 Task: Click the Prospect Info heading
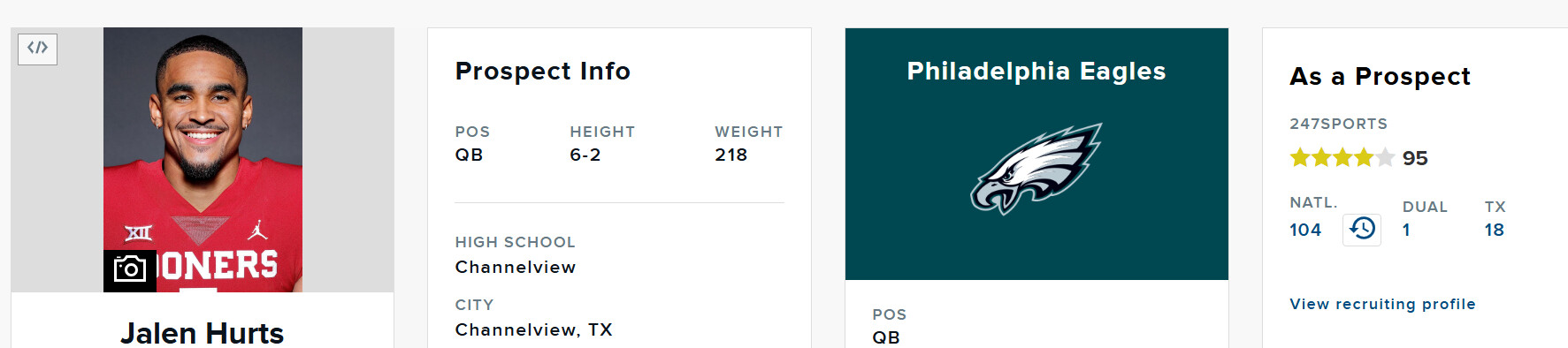(x=543, y=71)
